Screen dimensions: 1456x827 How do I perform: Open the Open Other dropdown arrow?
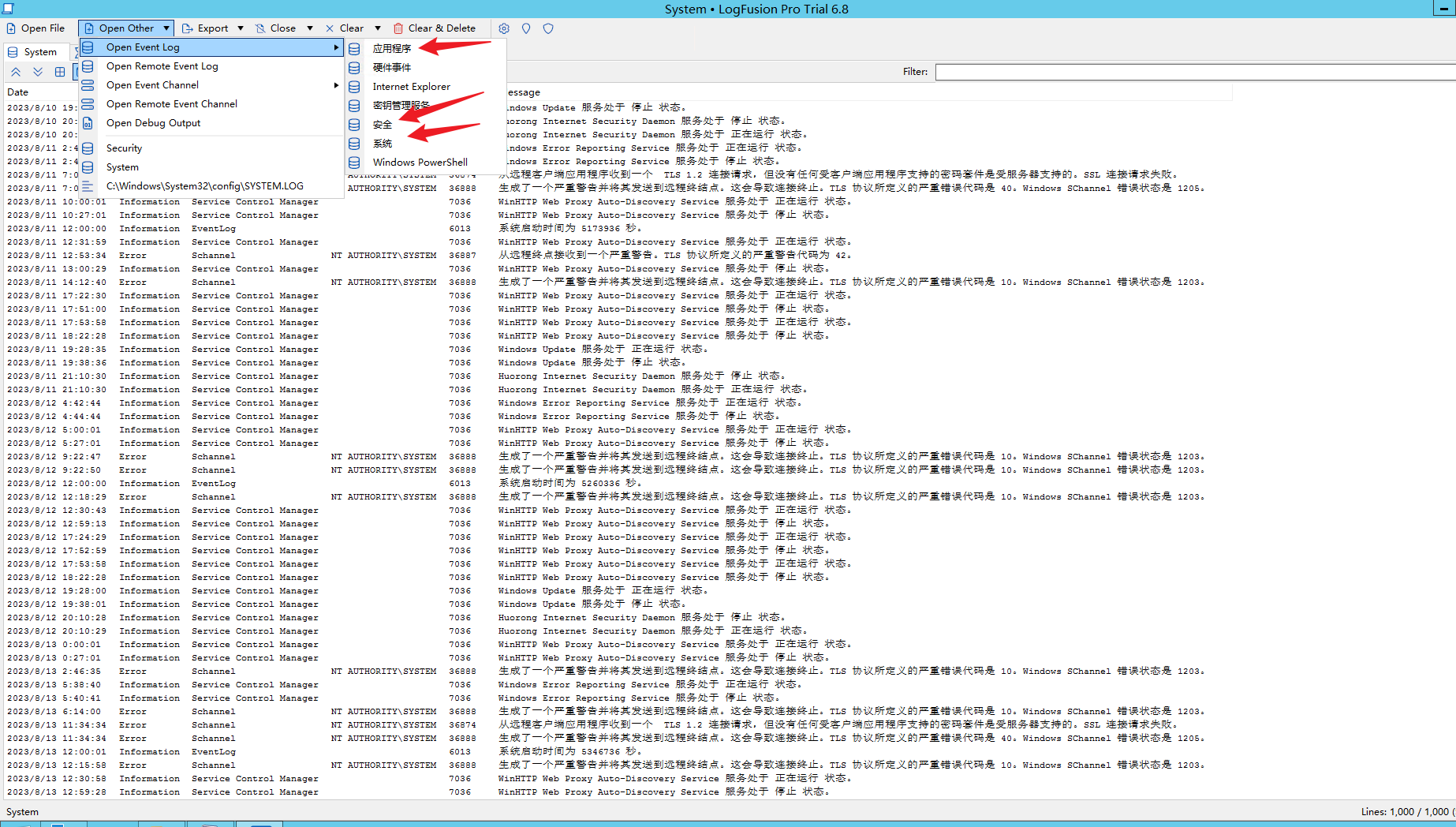point(166,28)
